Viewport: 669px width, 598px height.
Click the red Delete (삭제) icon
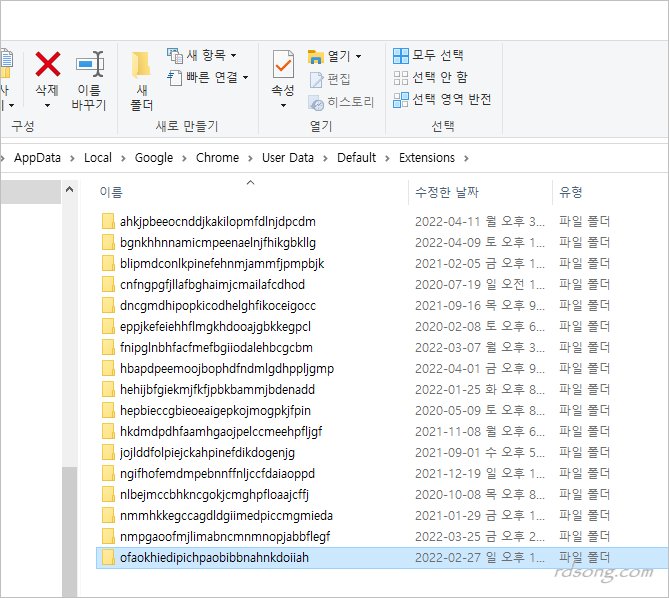click(47, 65)
